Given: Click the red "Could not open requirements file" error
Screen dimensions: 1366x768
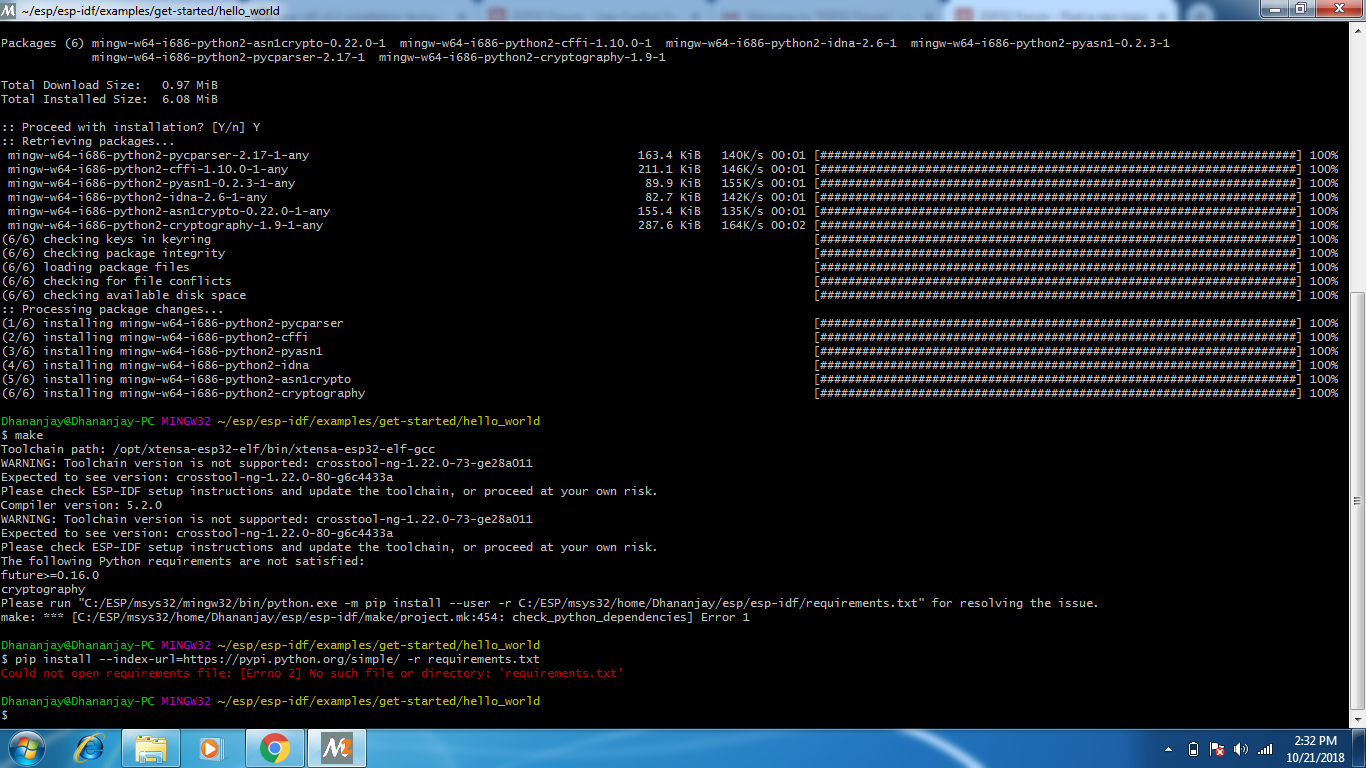Looking at the screenshot, I should pyautogui.click(x=312, y=673).
